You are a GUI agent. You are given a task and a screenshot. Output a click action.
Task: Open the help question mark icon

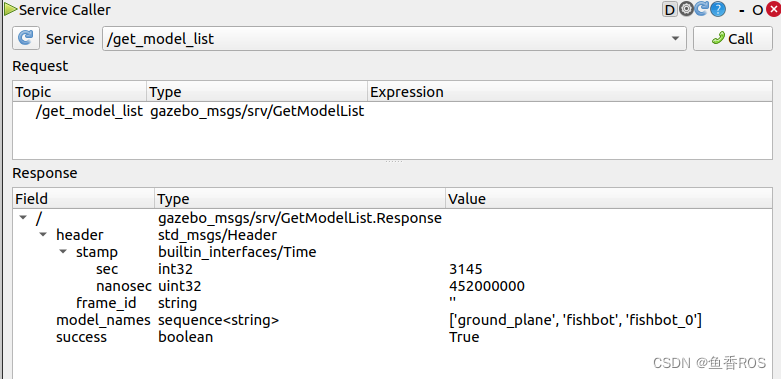(717, 9)
